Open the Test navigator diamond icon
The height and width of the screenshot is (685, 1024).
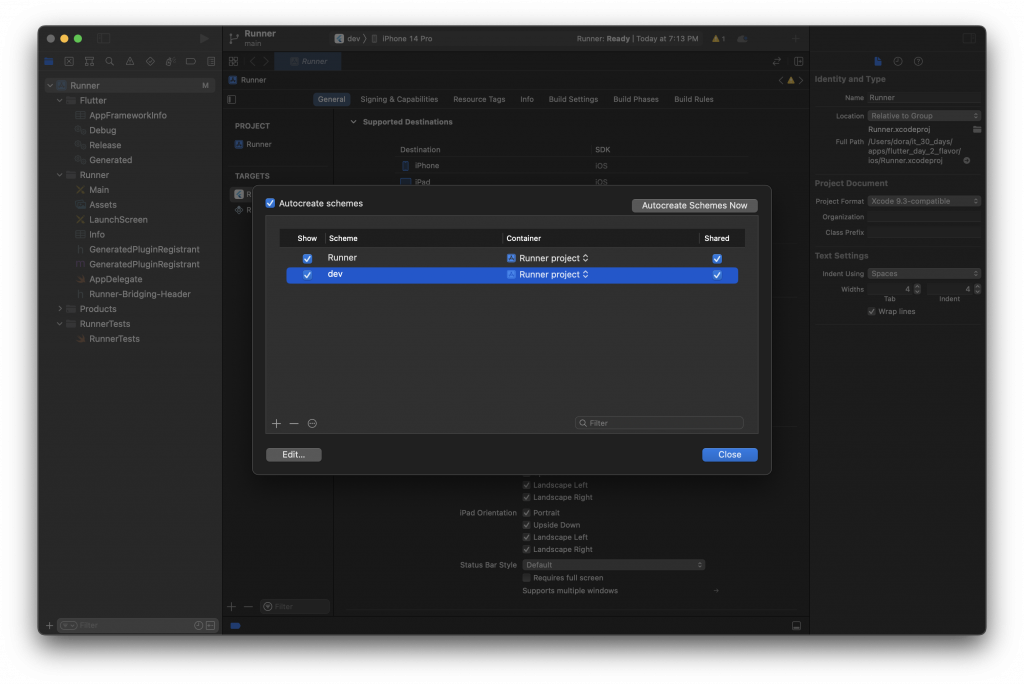click(150, 61)
